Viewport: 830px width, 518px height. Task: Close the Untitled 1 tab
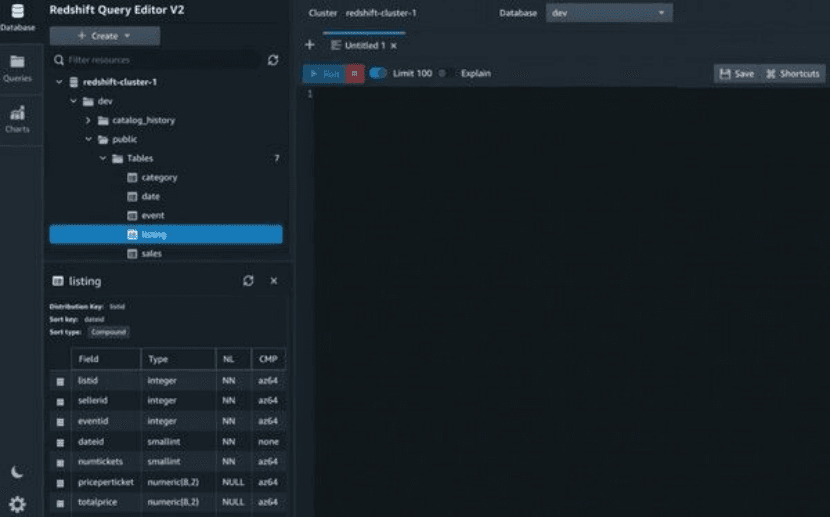(x=394, y=46)
